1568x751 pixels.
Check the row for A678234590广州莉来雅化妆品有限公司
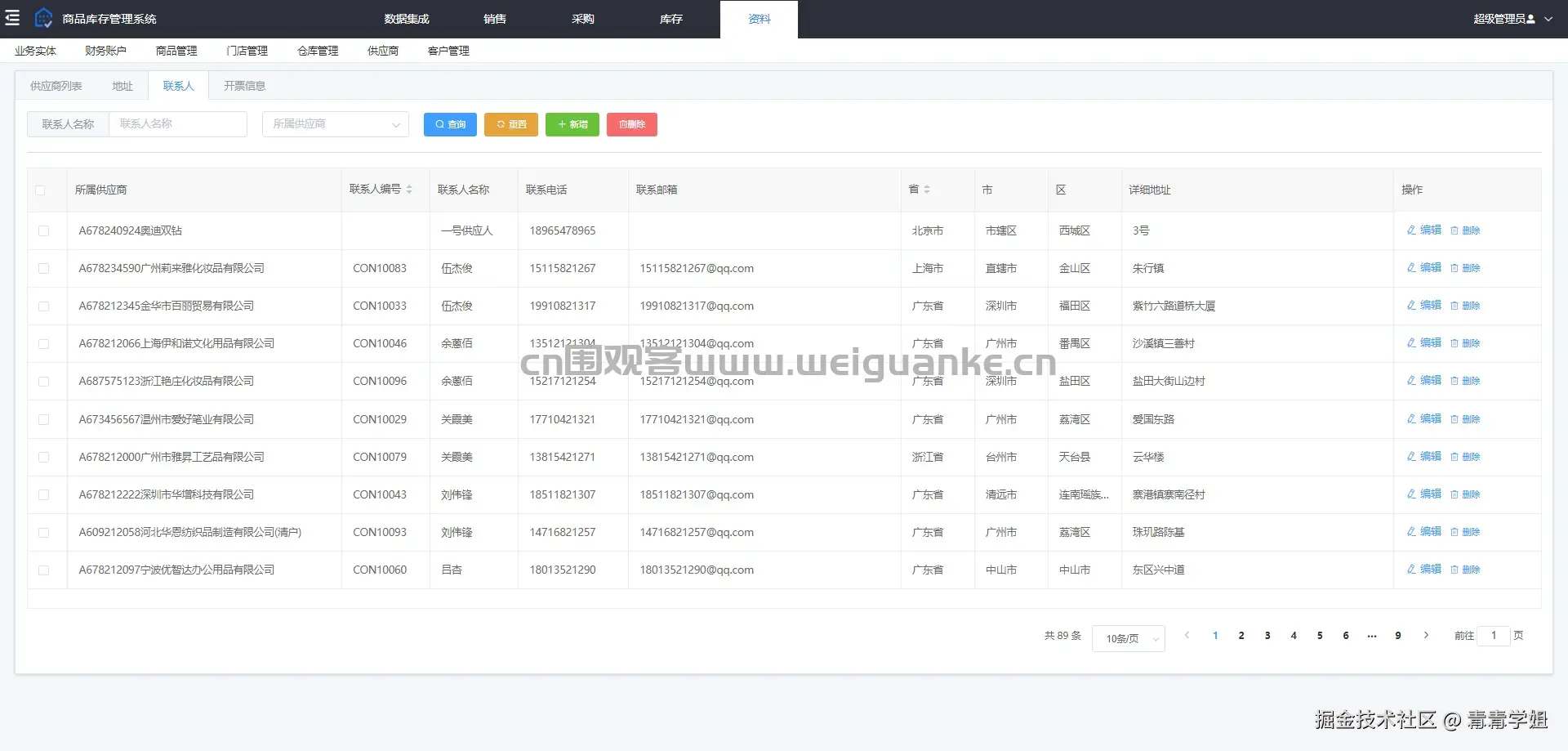44,269
